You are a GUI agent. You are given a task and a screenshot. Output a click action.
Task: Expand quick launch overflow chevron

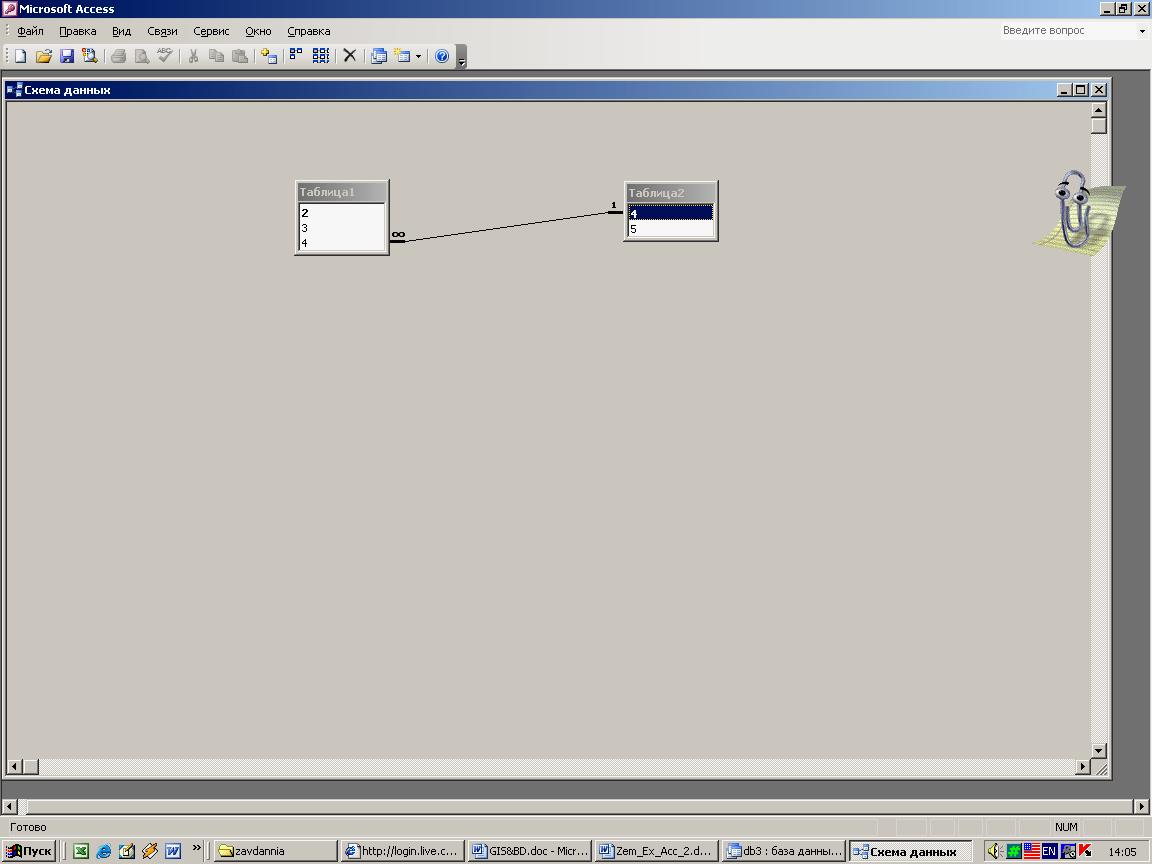(196, 848)
